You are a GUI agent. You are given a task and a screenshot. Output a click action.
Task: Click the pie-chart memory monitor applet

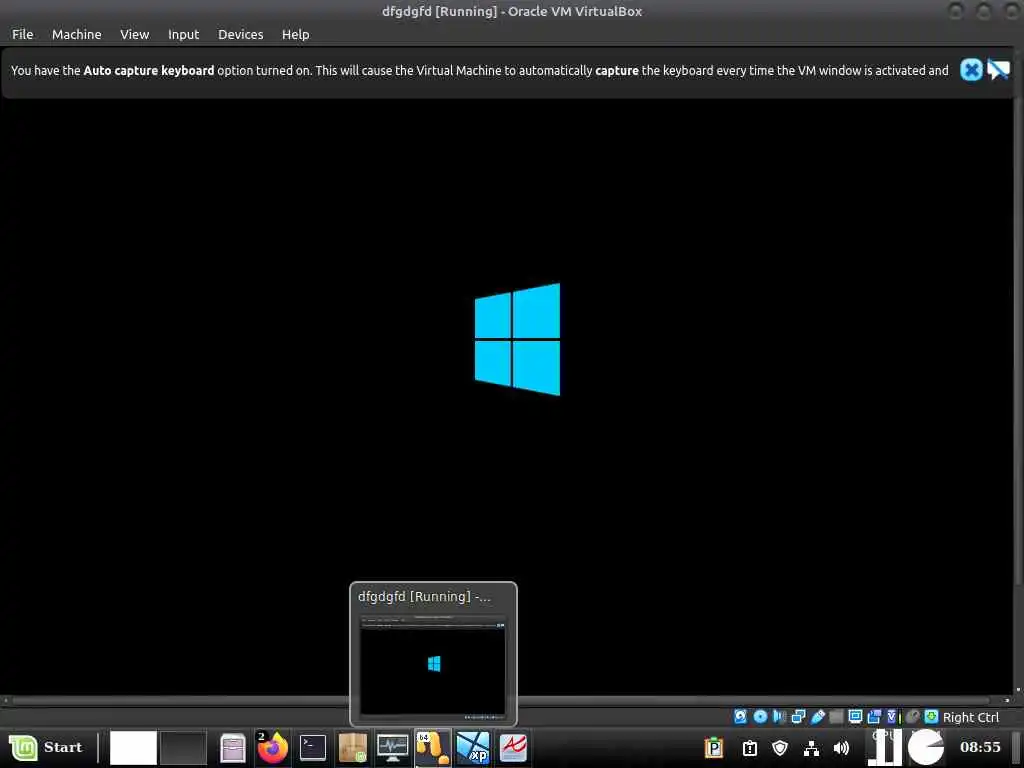926,747
